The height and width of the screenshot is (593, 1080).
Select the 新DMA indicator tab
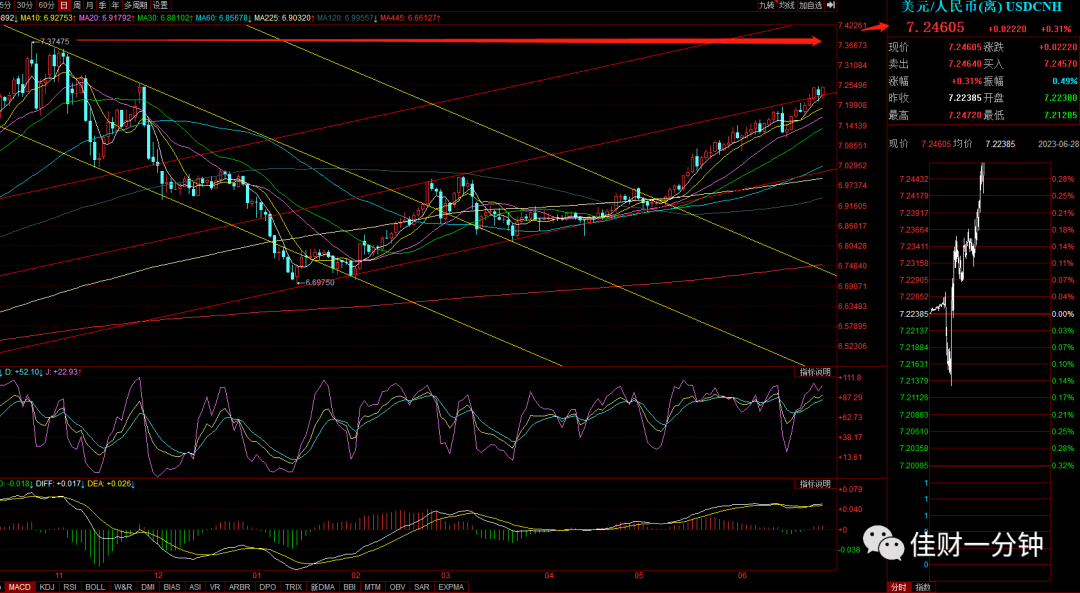tap(322, 587)
